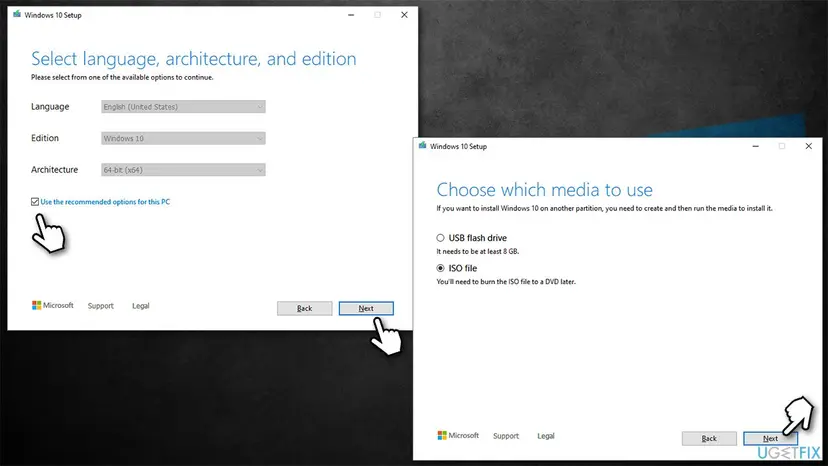The image size is (828, 466).
Task: Open Legal link in the language window
Action: [x=140, y=306]
